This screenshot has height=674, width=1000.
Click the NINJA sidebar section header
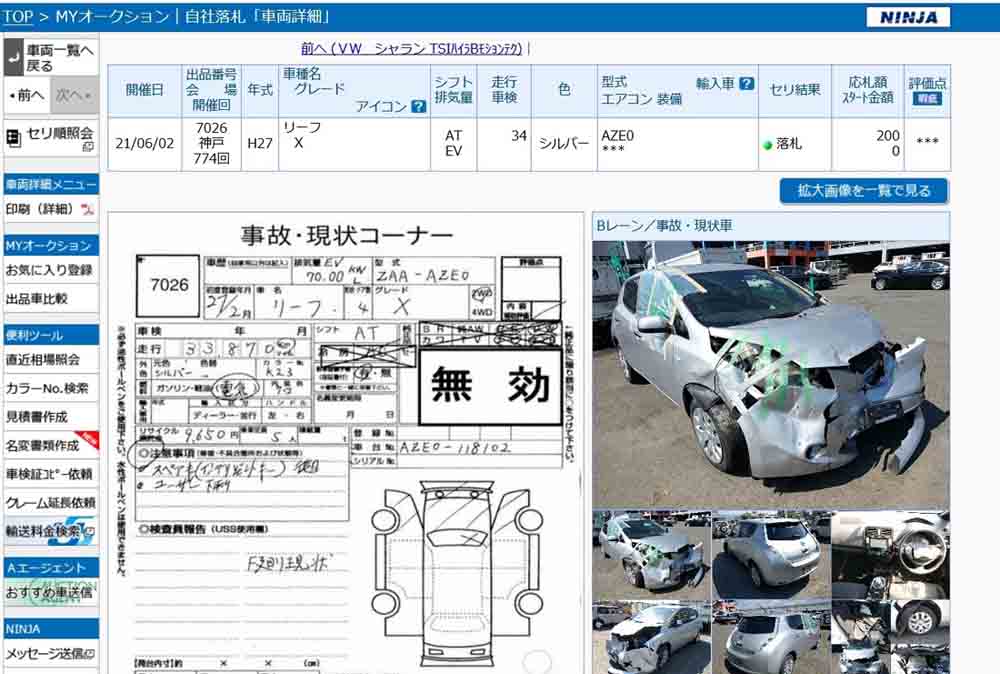click(x=51, y=629)
